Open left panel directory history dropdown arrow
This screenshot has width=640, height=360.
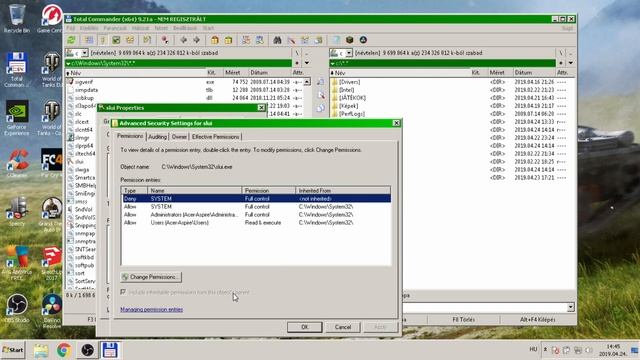[x=307, y=63]
